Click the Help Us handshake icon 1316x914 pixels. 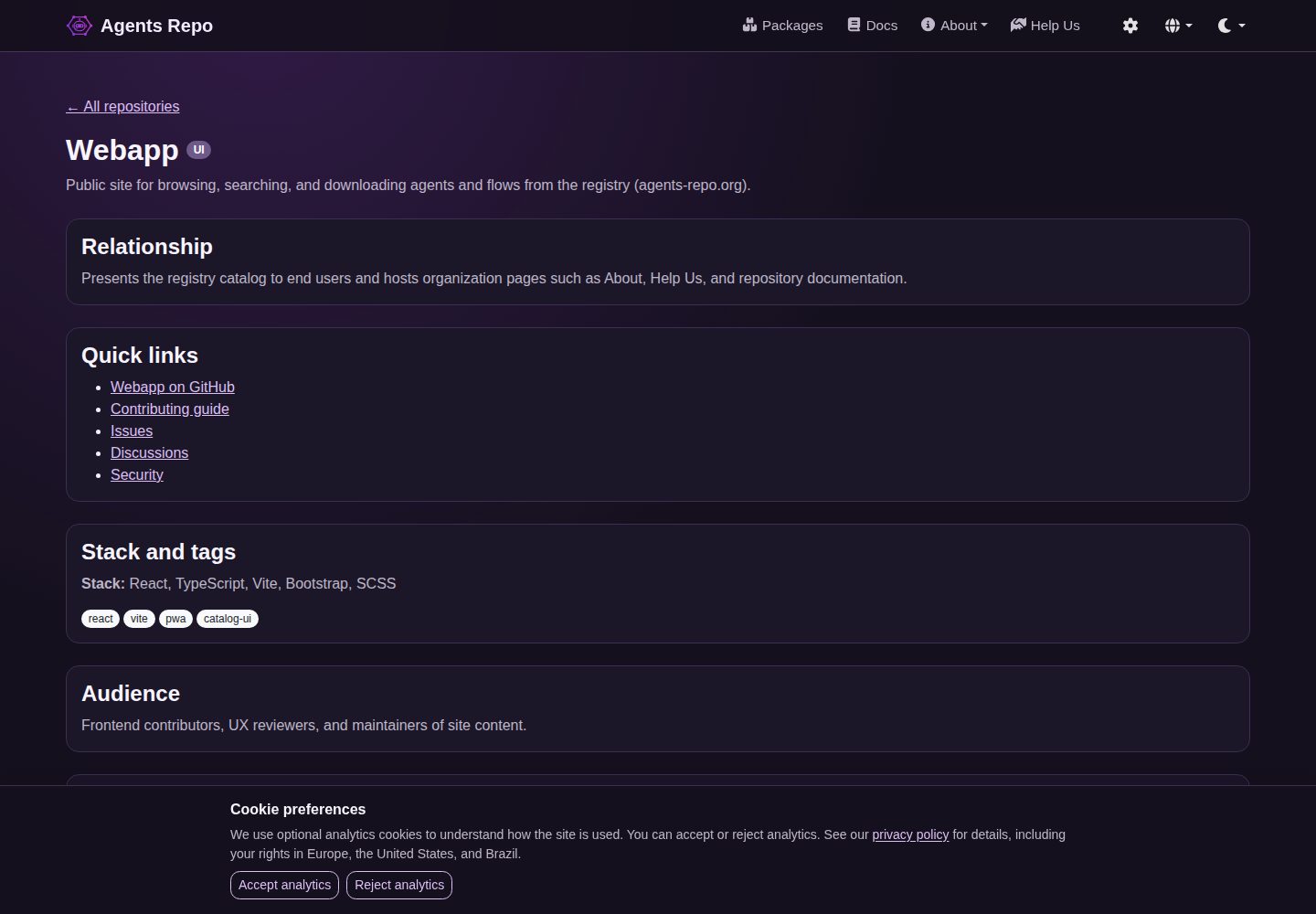pos(1018,25)
